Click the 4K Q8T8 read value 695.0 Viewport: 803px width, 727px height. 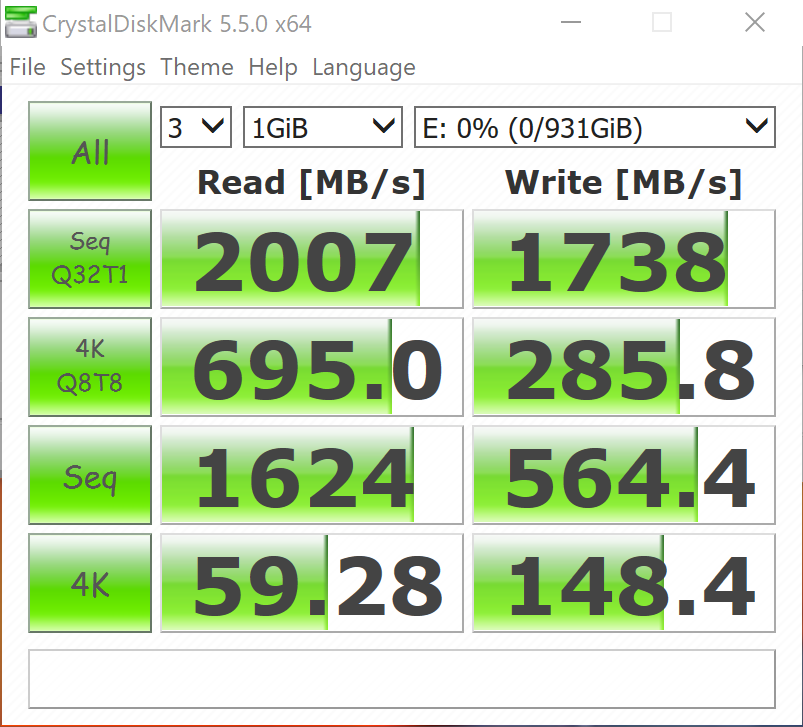[312, 367]
